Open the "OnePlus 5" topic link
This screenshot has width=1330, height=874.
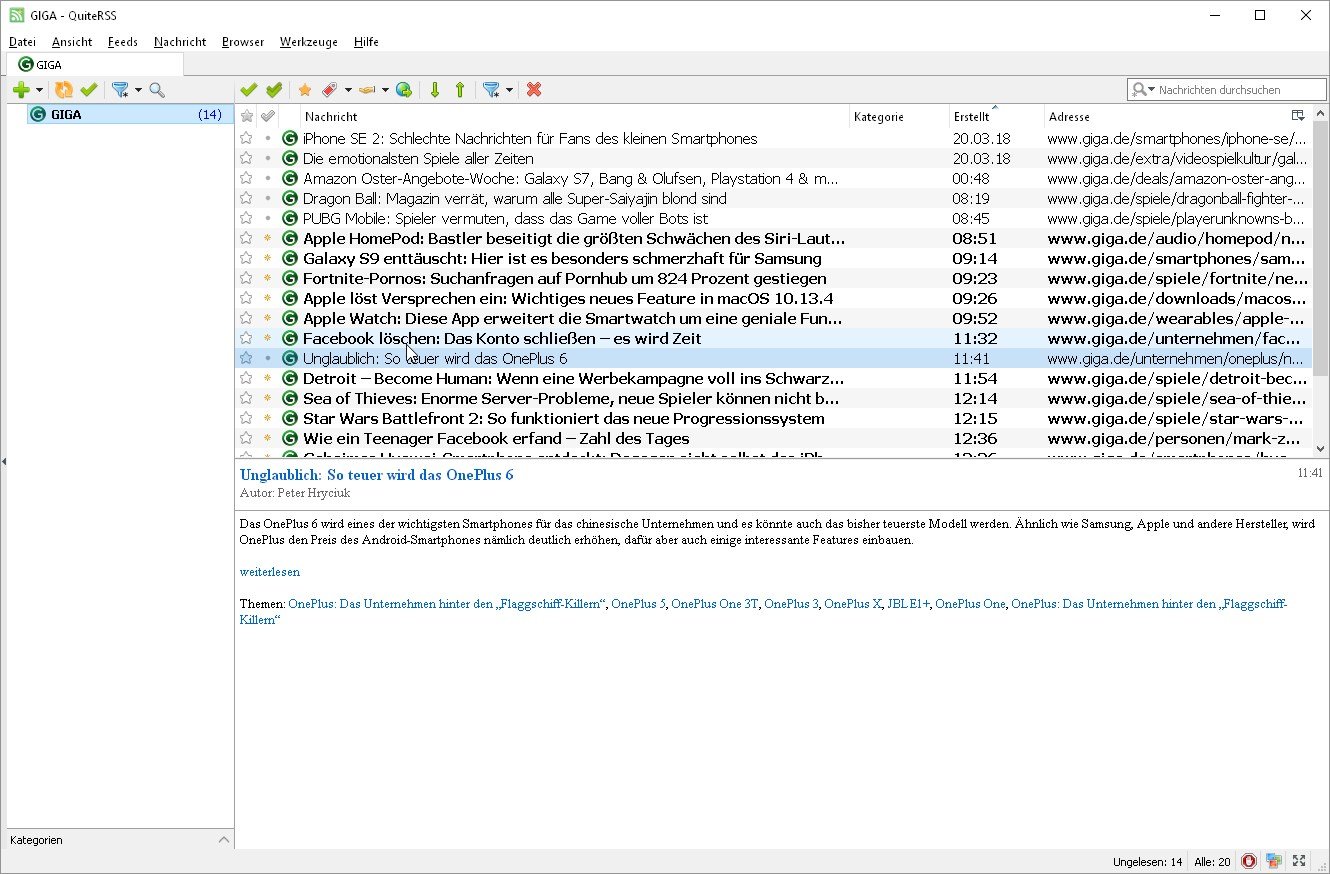click(x=639, y=604)
